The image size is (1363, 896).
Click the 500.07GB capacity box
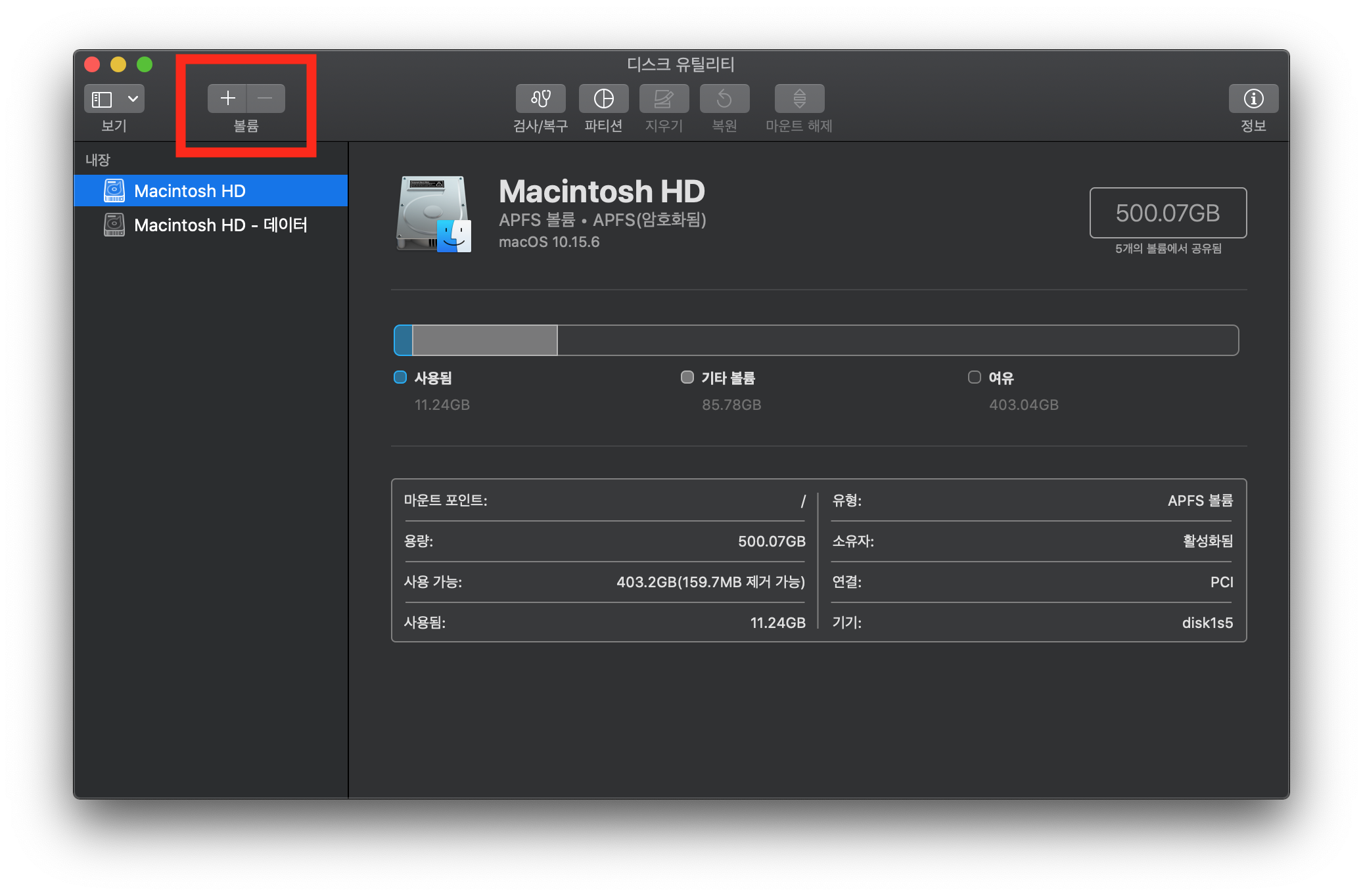pyautogui.click(x=1168, y=213)
